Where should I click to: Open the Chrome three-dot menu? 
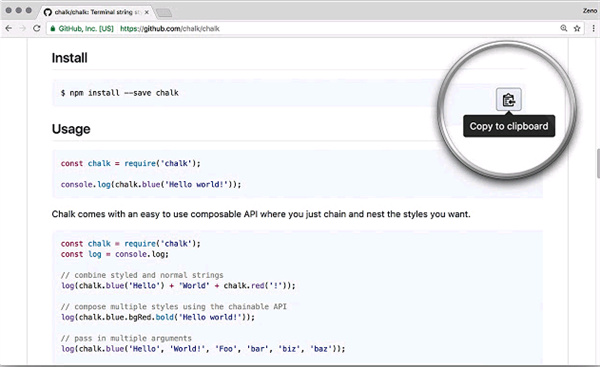click(593, 28)
